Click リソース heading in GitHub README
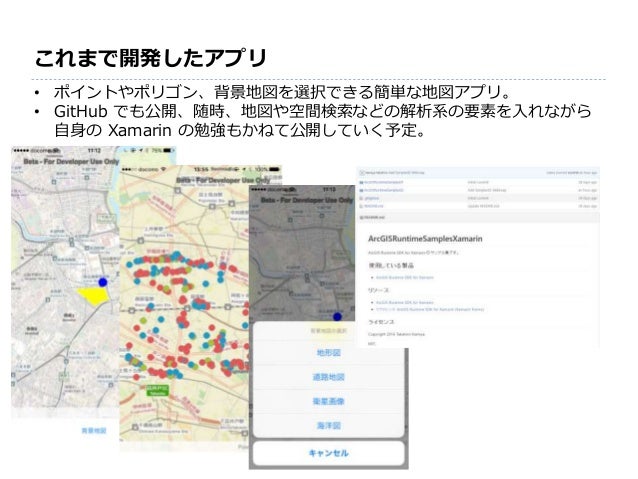Screen dimensions: 638x479 [378, 290]
